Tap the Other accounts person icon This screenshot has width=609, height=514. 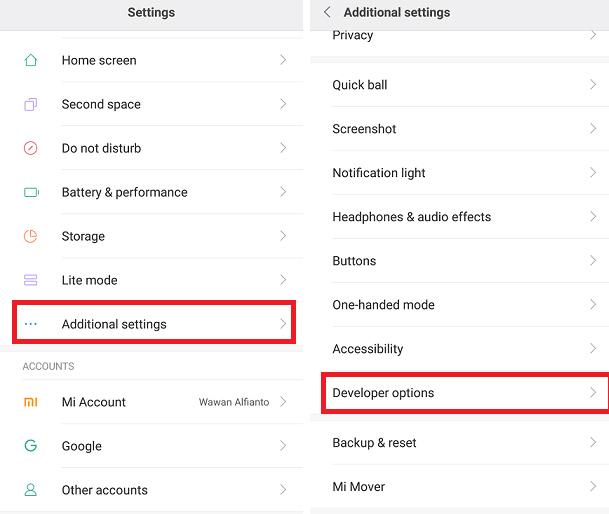coord(31,490)
